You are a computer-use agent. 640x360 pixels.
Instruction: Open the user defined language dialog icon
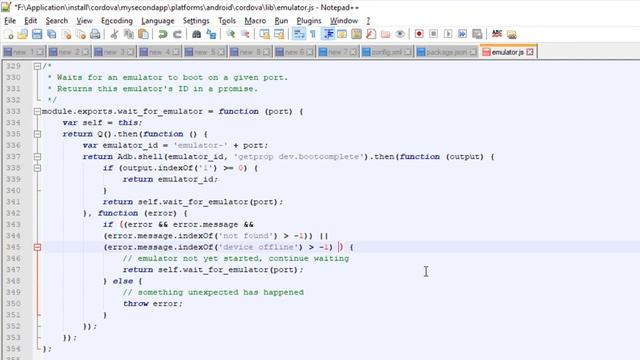point(342,34)
